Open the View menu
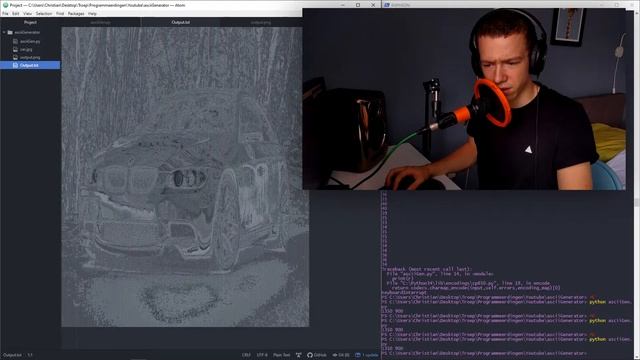 [27, 13]
